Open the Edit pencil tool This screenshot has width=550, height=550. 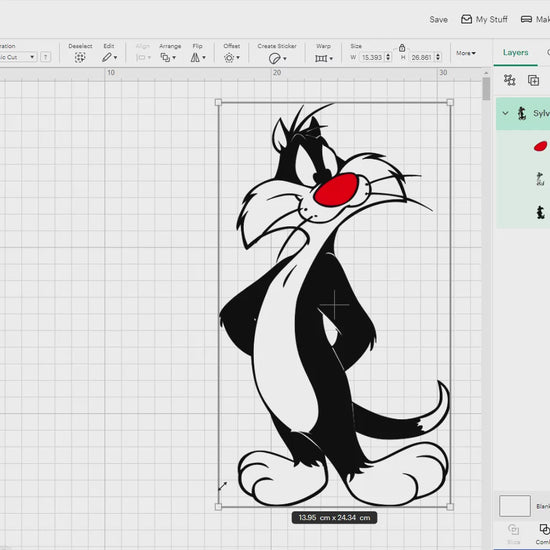coord(107,57)
